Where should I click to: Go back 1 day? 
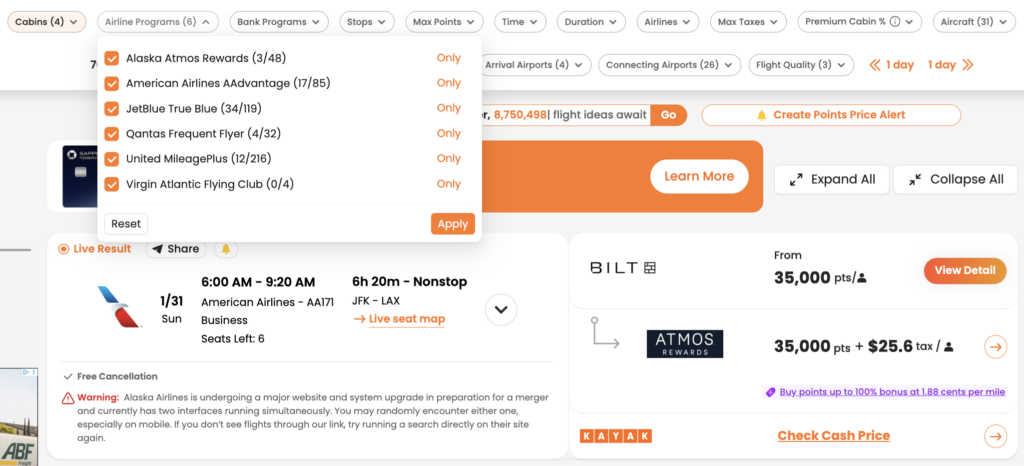(891, 65)
